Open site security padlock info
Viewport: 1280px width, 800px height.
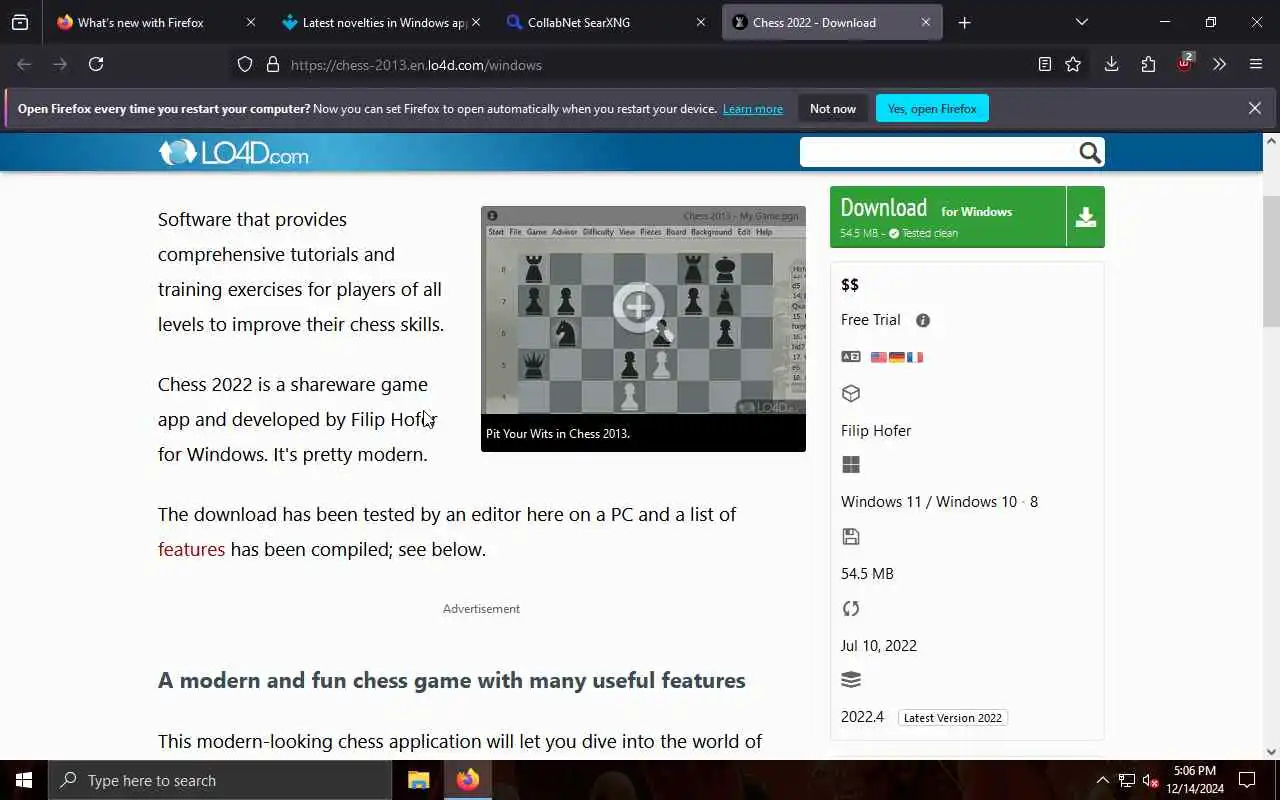click(x=273, y=64)
